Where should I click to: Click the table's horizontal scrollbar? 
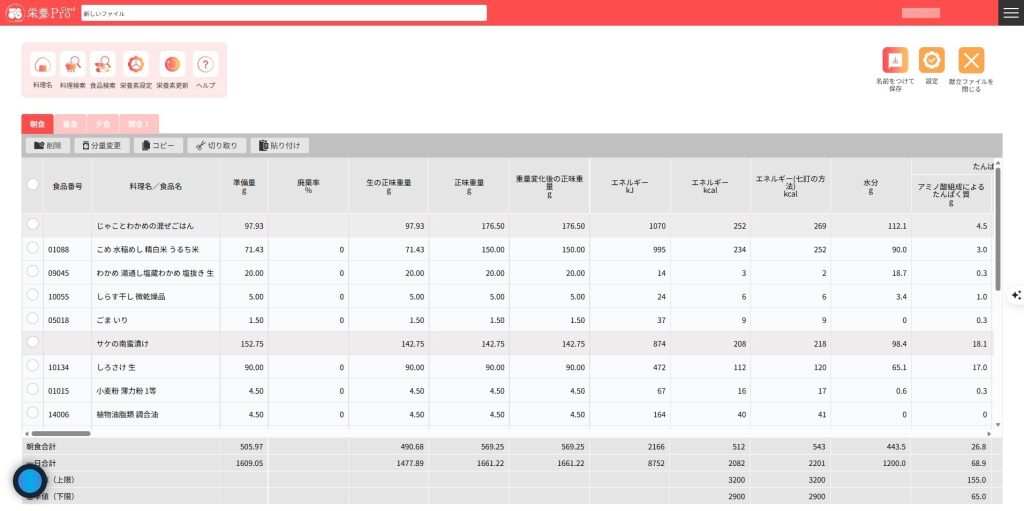tap(60, 433)
